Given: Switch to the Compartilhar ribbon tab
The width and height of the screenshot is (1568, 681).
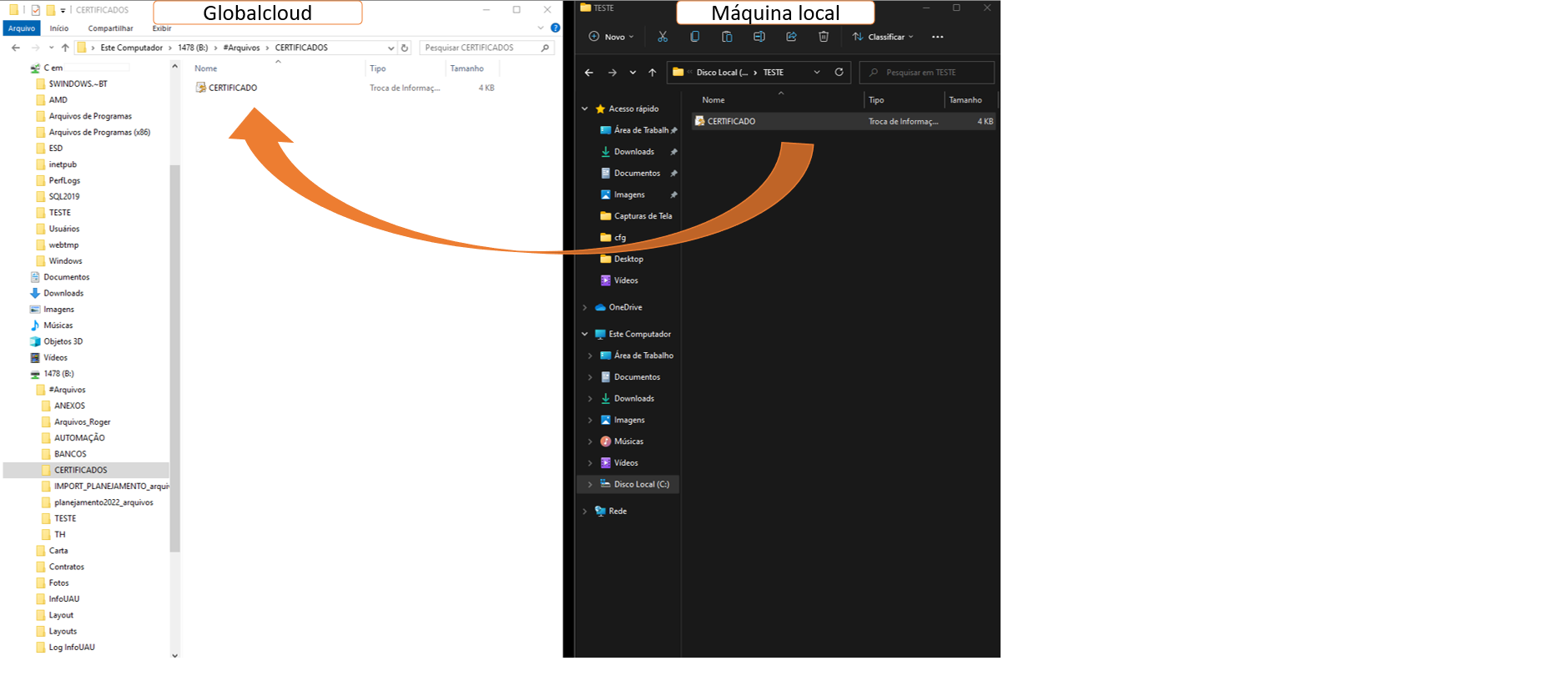Looking at the screenshot, I should coord(110,28).
